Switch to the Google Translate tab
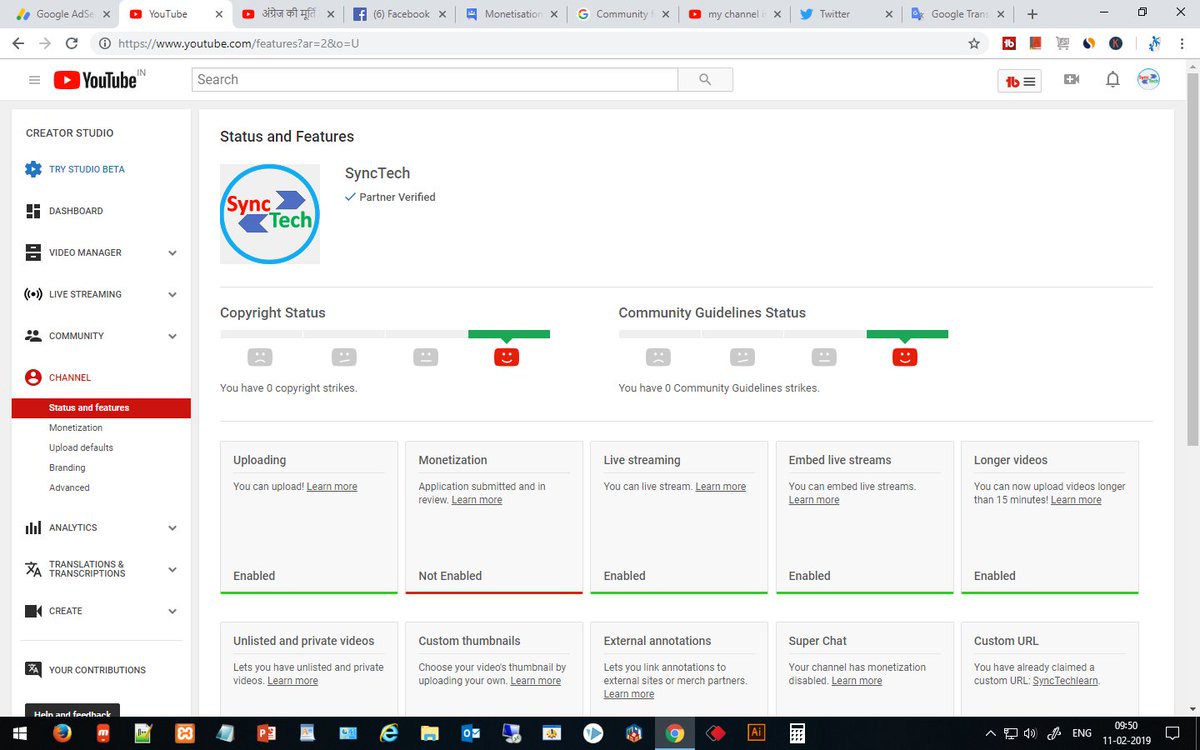Image resolution: width=1200 pixels, height=750 pixels. click(x=958, y=14)
